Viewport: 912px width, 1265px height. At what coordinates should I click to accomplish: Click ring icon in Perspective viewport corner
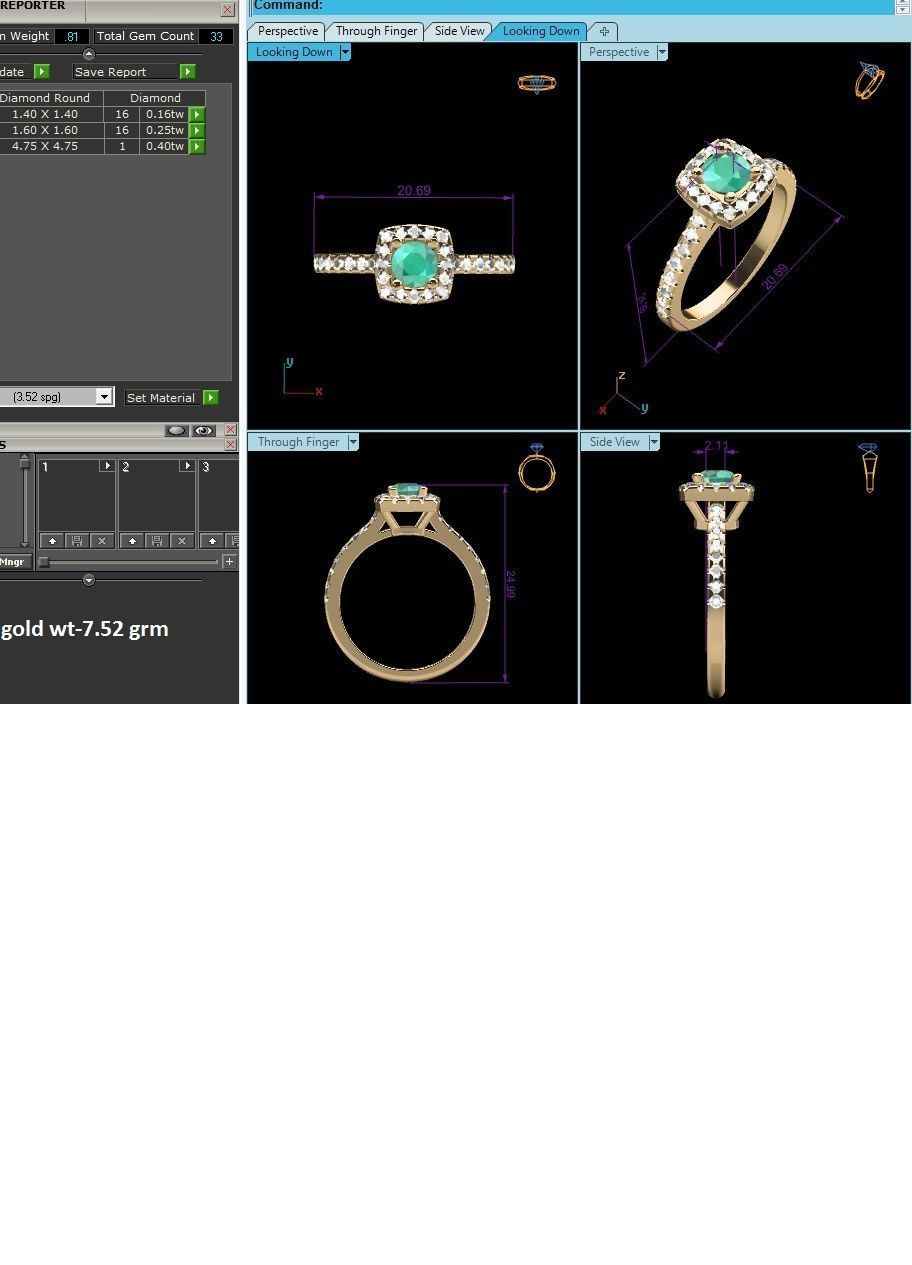tap(870, 80)
